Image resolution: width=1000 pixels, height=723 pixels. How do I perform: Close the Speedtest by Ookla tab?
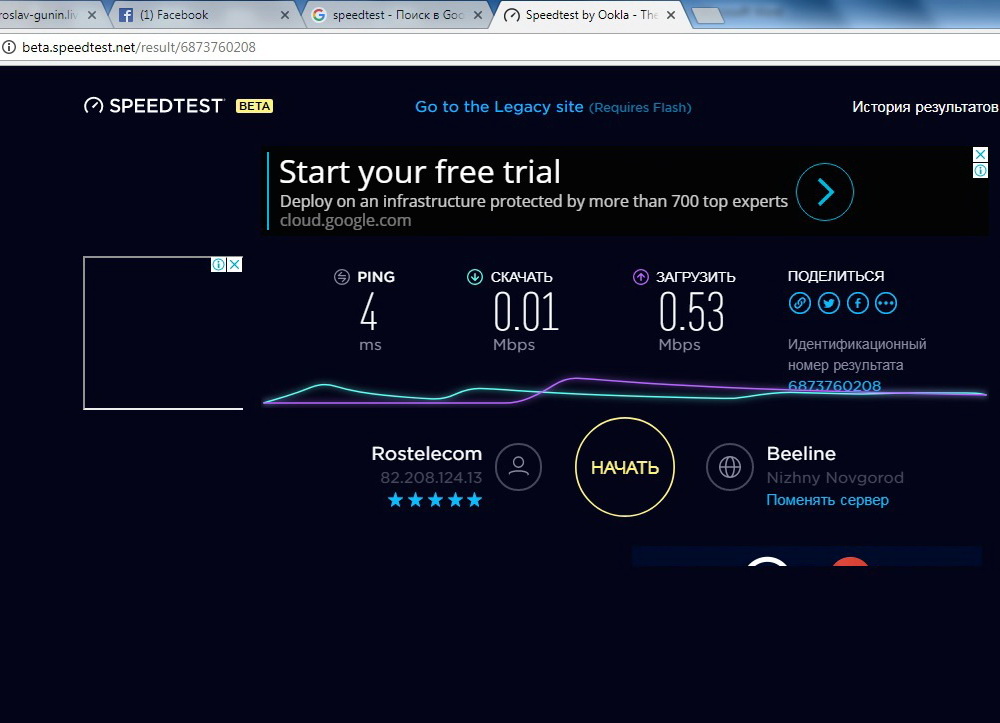[671, 15]
